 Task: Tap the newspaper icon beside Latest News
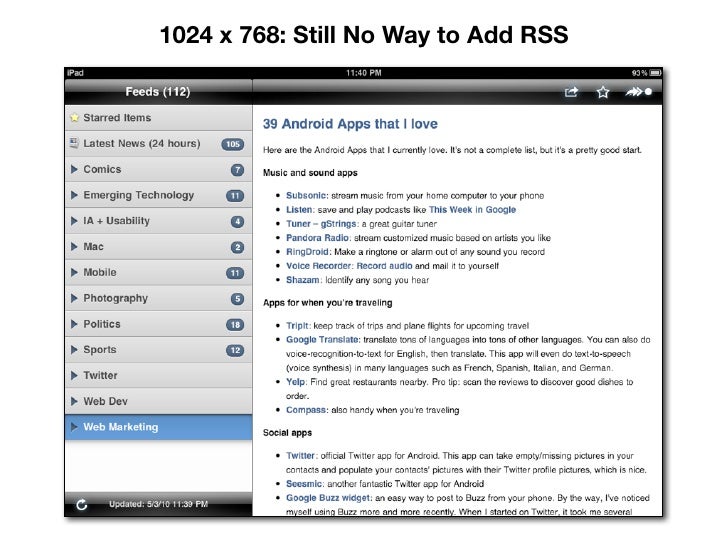coord(74,143)
